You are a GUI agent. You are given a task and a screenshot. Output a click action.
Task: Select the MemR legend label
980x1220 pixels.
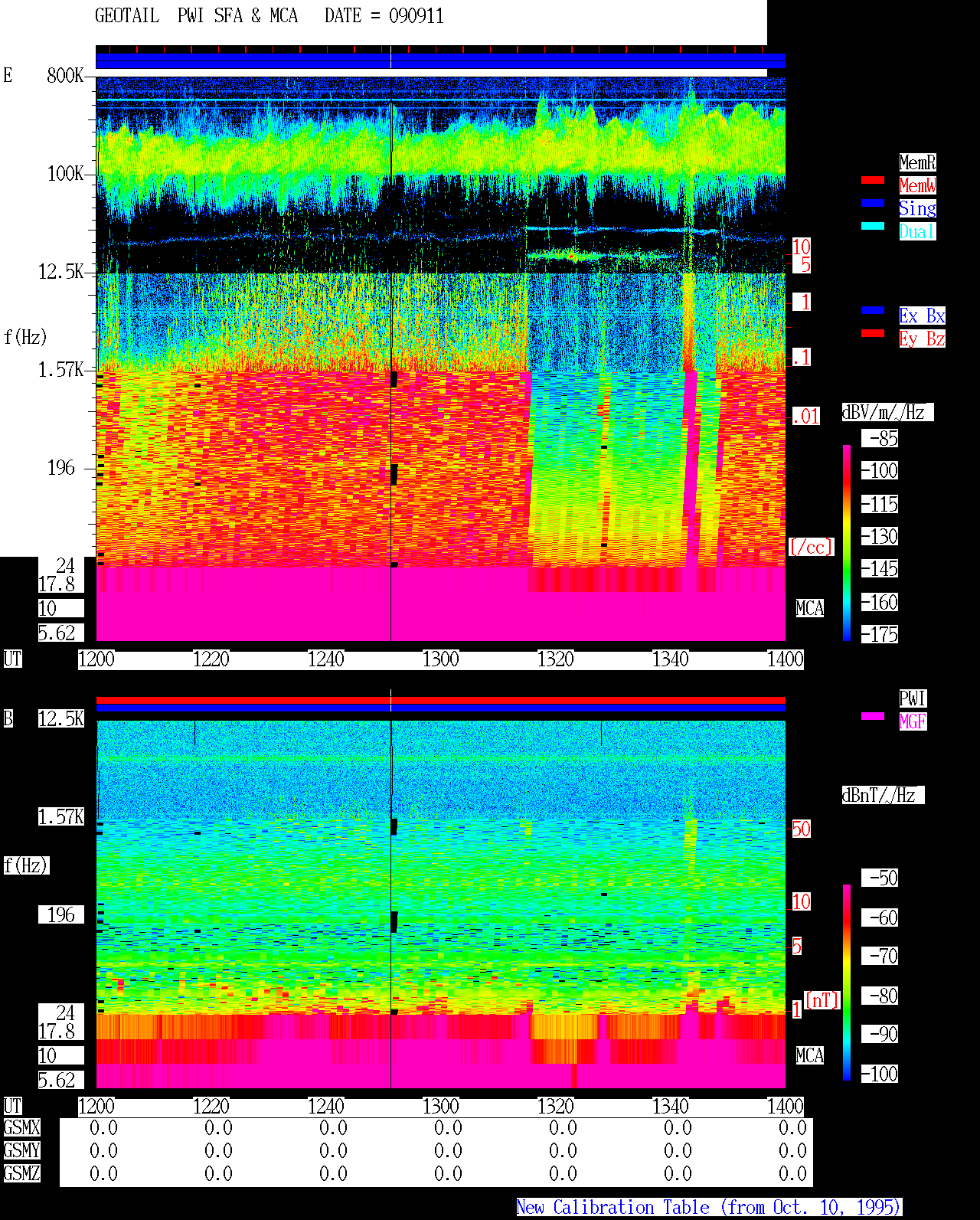917,162
